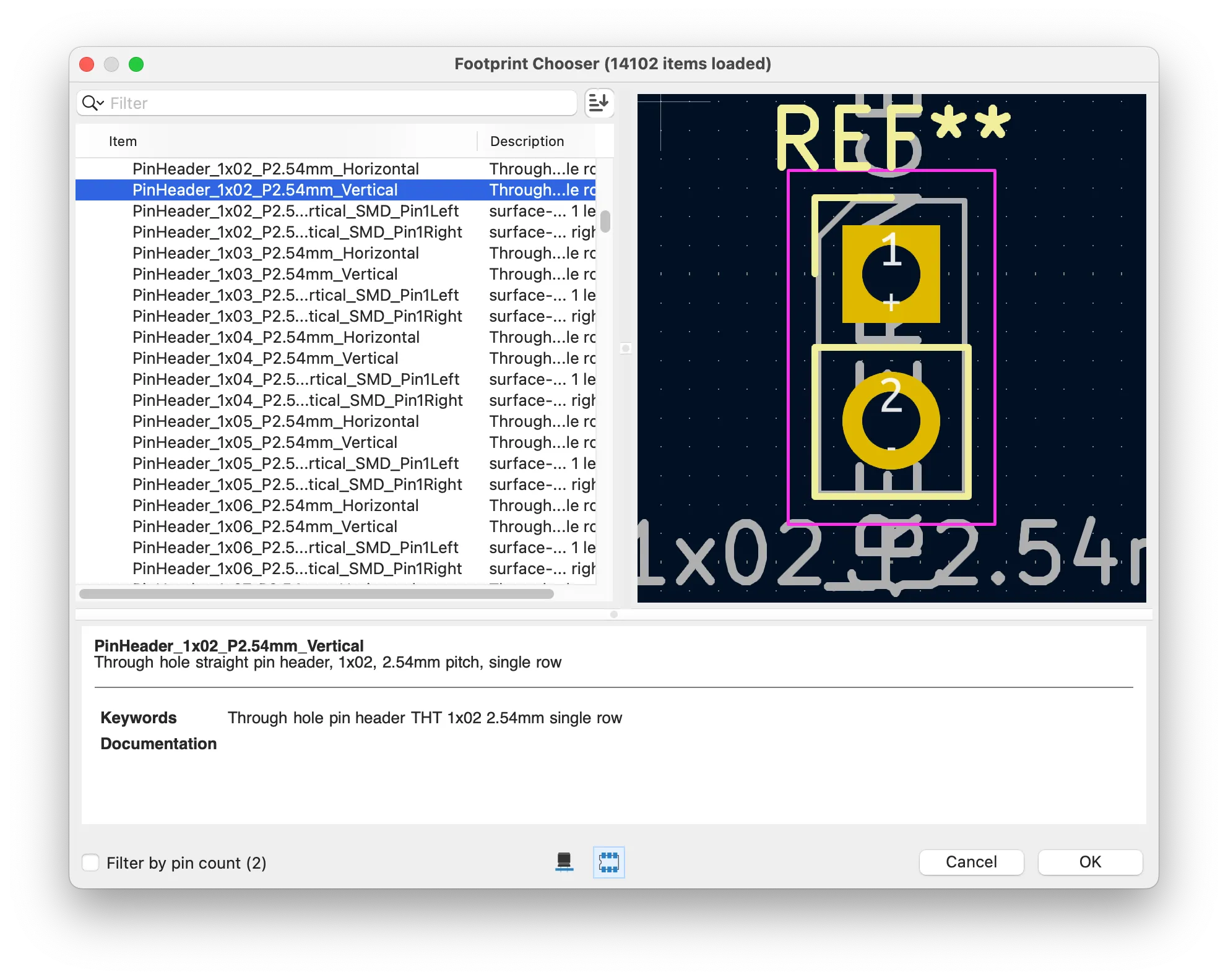Select PinHeader_1x06_P2.54mm_Horizontal row
The image size is (1228, 980).
[335, 505]
